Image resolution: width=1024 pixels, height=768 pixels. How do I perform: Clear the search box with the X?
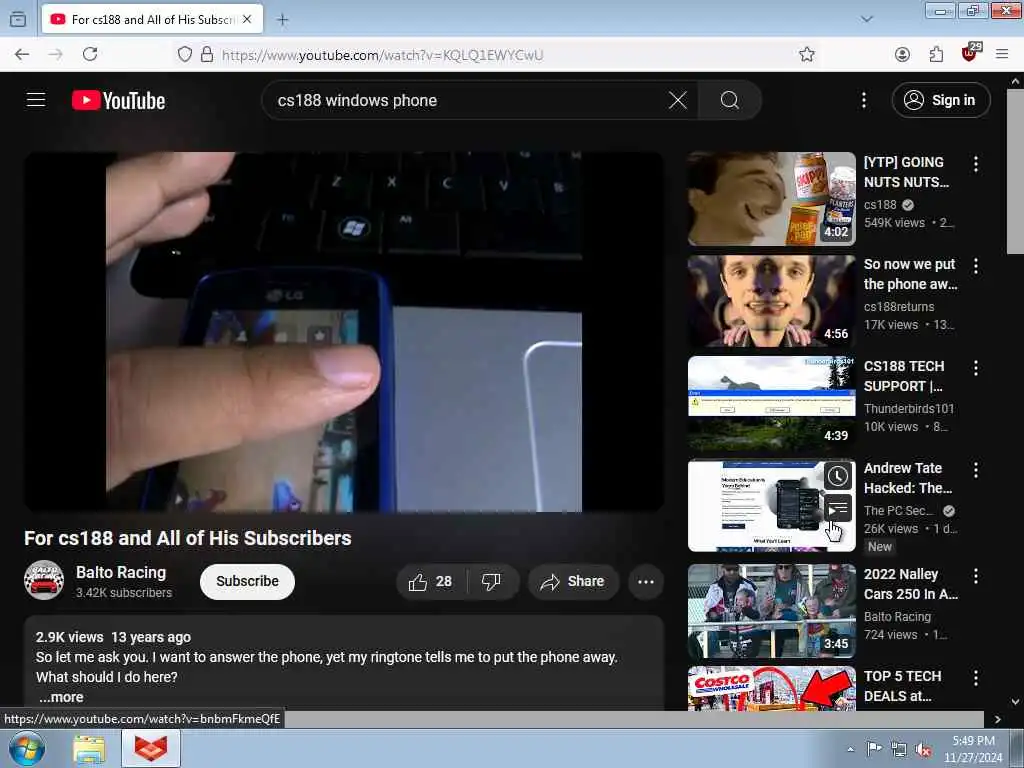(678, 100)
